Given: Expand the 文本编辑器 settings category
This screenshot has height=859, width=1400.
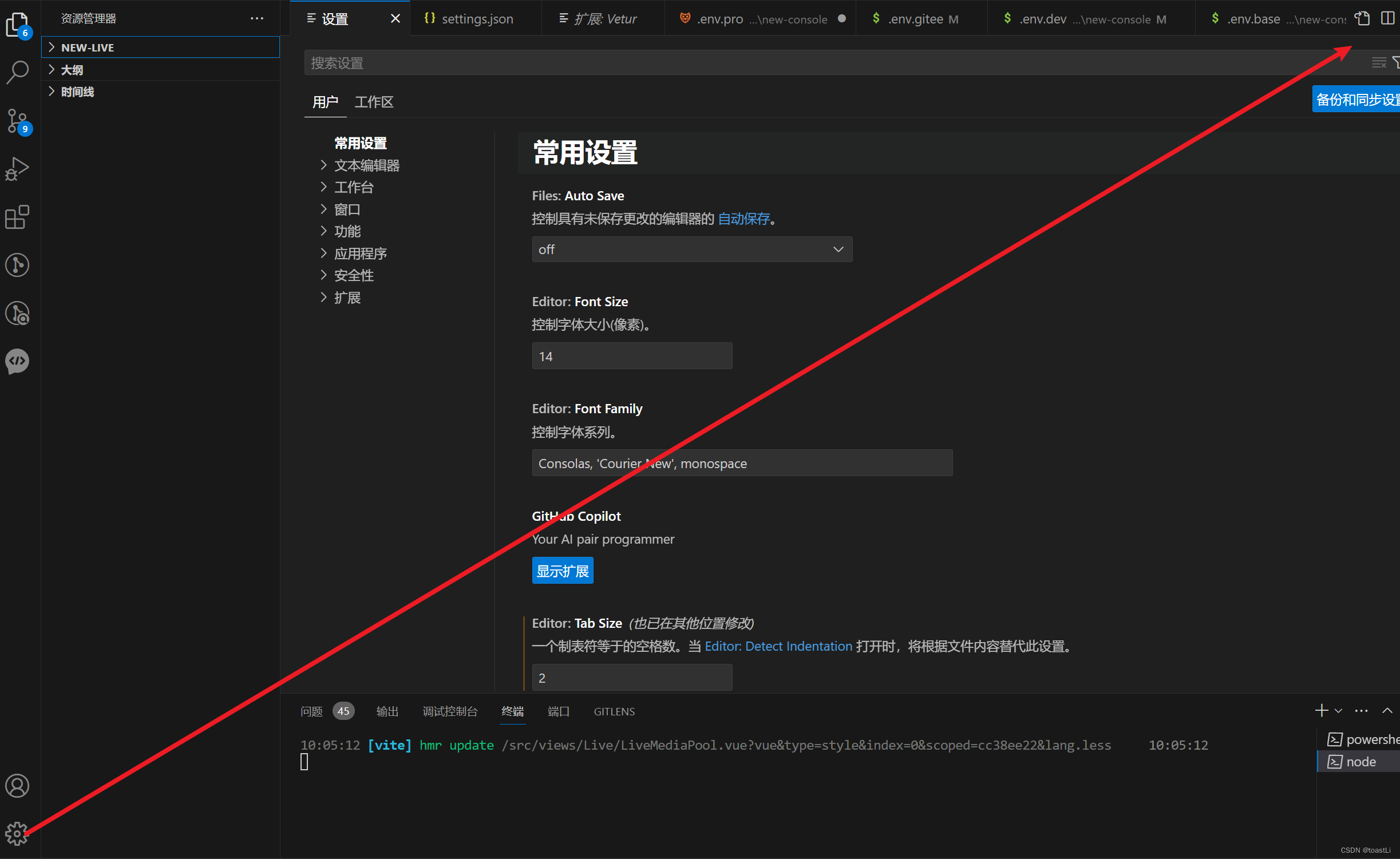Looking at the screenshot, I should 367,165.
